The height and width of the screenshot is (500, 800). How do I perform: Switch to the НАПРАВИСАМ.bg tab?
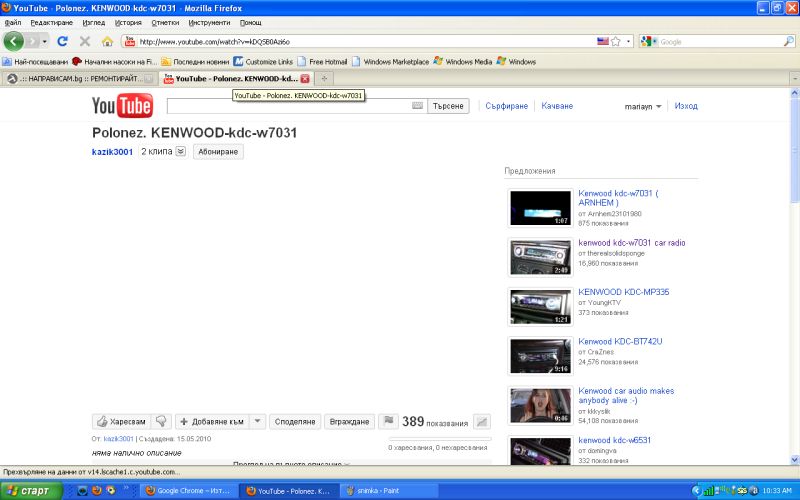(80, 78)
